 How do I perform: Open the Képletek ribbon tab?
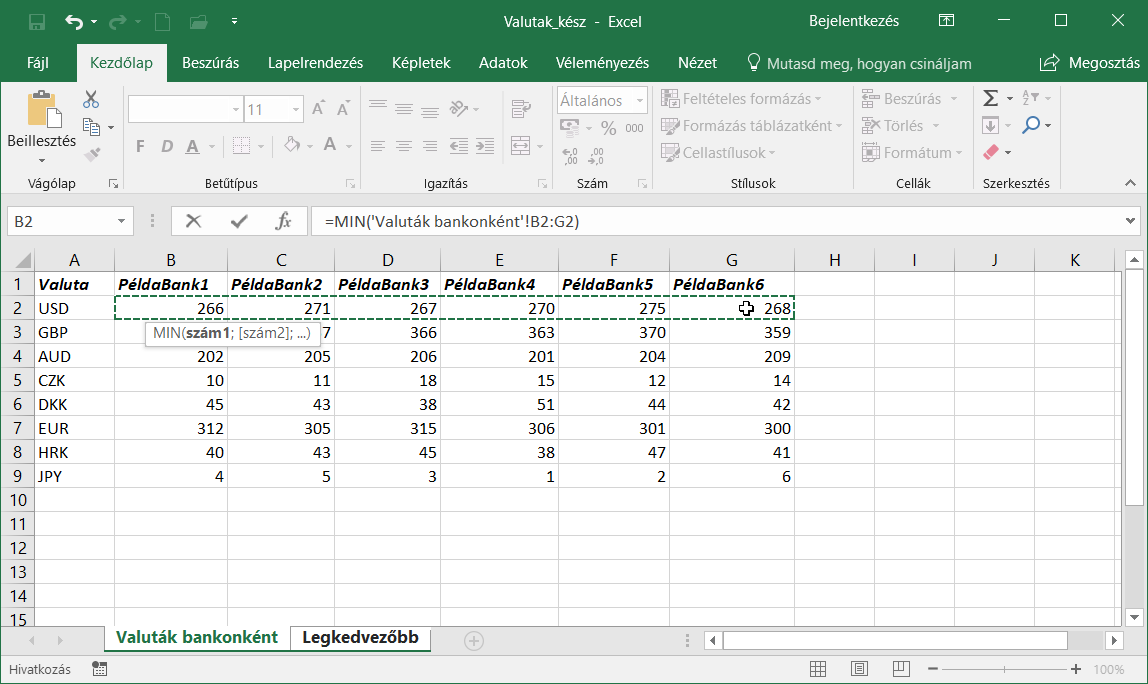click(421, 63)
